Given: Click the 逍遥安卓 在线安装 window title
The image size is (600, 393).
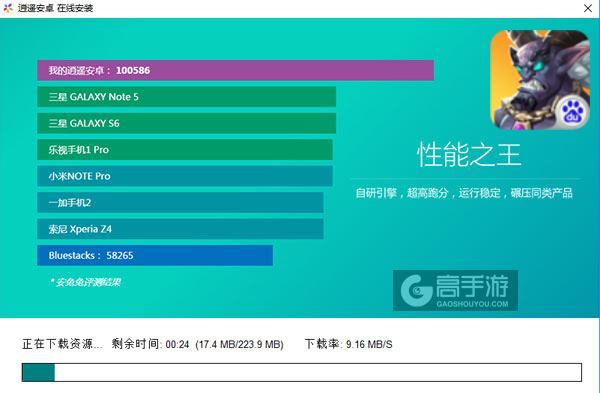Looking at the screenshot, I should coord(55,8).
